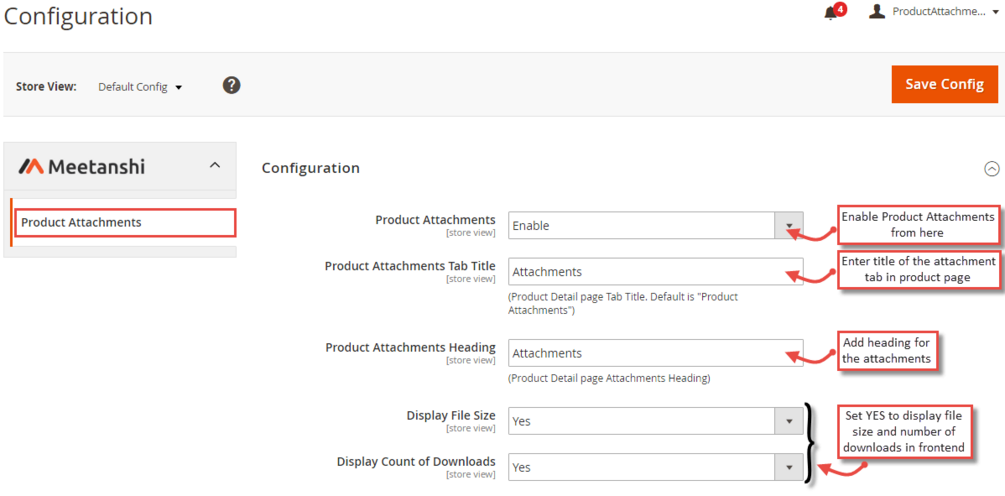Open the Store View Default Config dropdown
This screenshot has height=496, width=1005.
coord(140,87)
